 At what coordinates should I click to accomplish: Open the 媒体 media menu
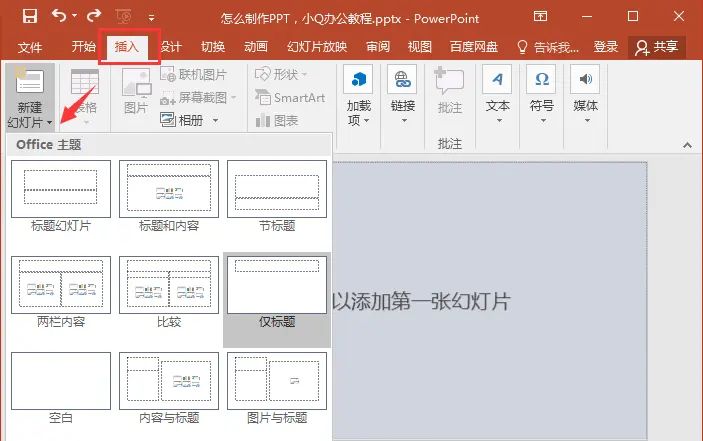585,95
